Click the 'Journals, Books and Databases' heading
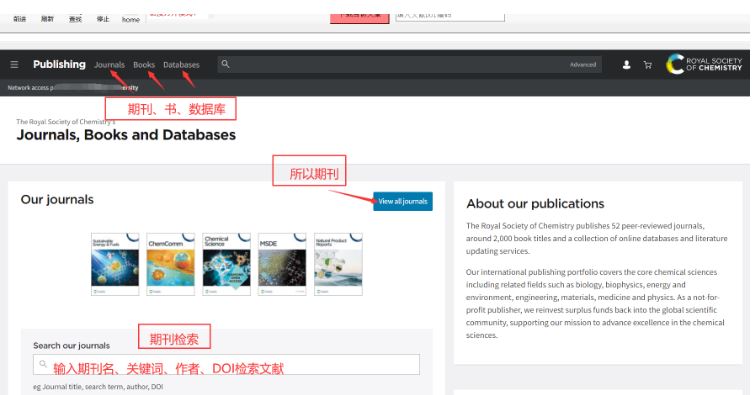This screenshot has width=752, height=395. [x=126, y=135]
